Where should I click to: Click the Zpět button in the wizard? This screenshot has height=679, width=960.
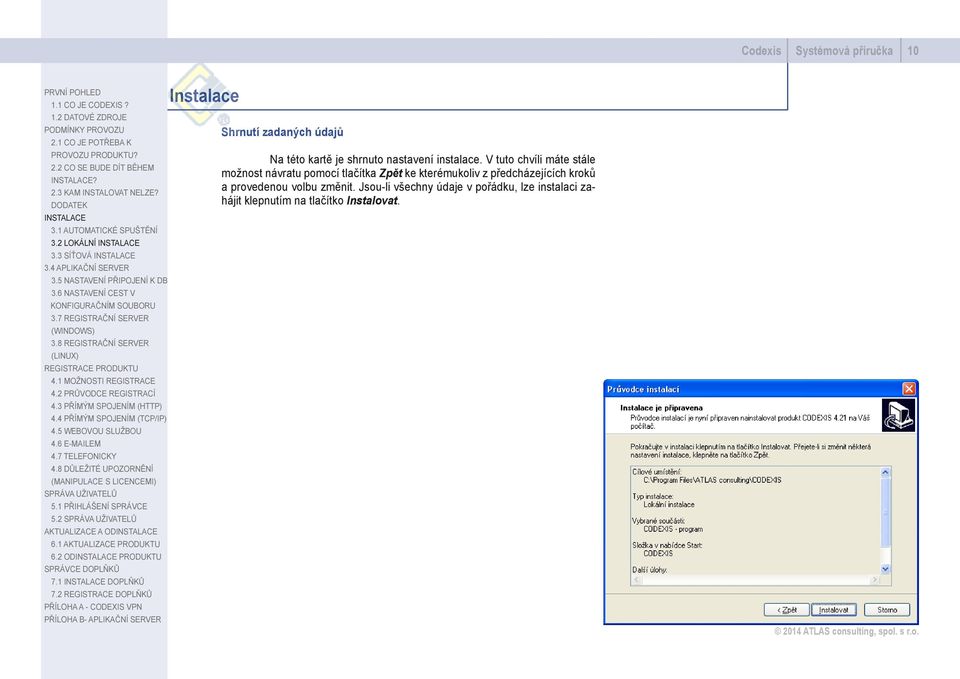point(787,610)
